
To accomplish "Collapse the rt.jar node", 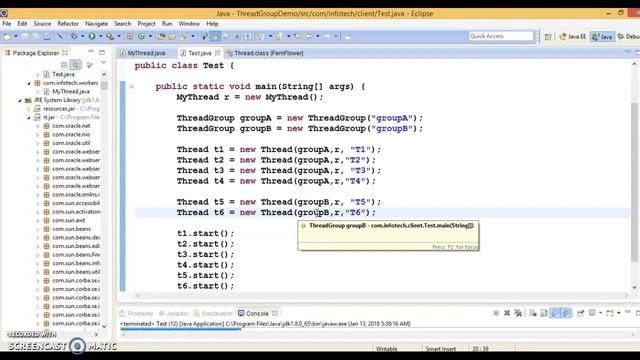I will [29, 117].
